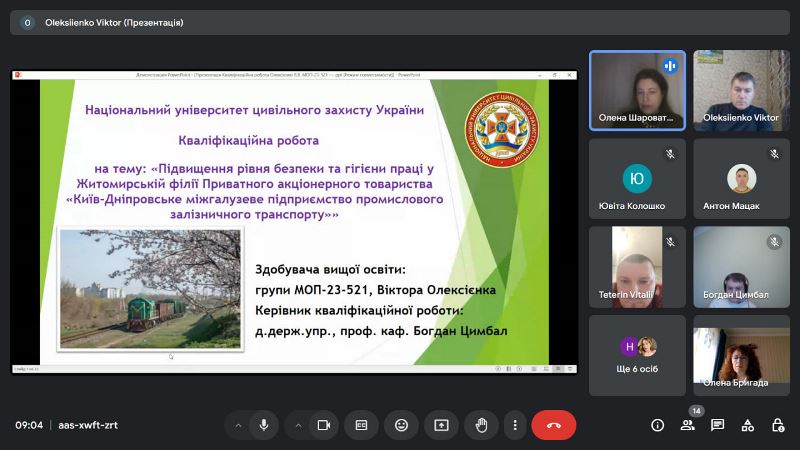This screenshot has width=800, height=450.
Task: Open the emoji reactions picker
Action: 402,425
